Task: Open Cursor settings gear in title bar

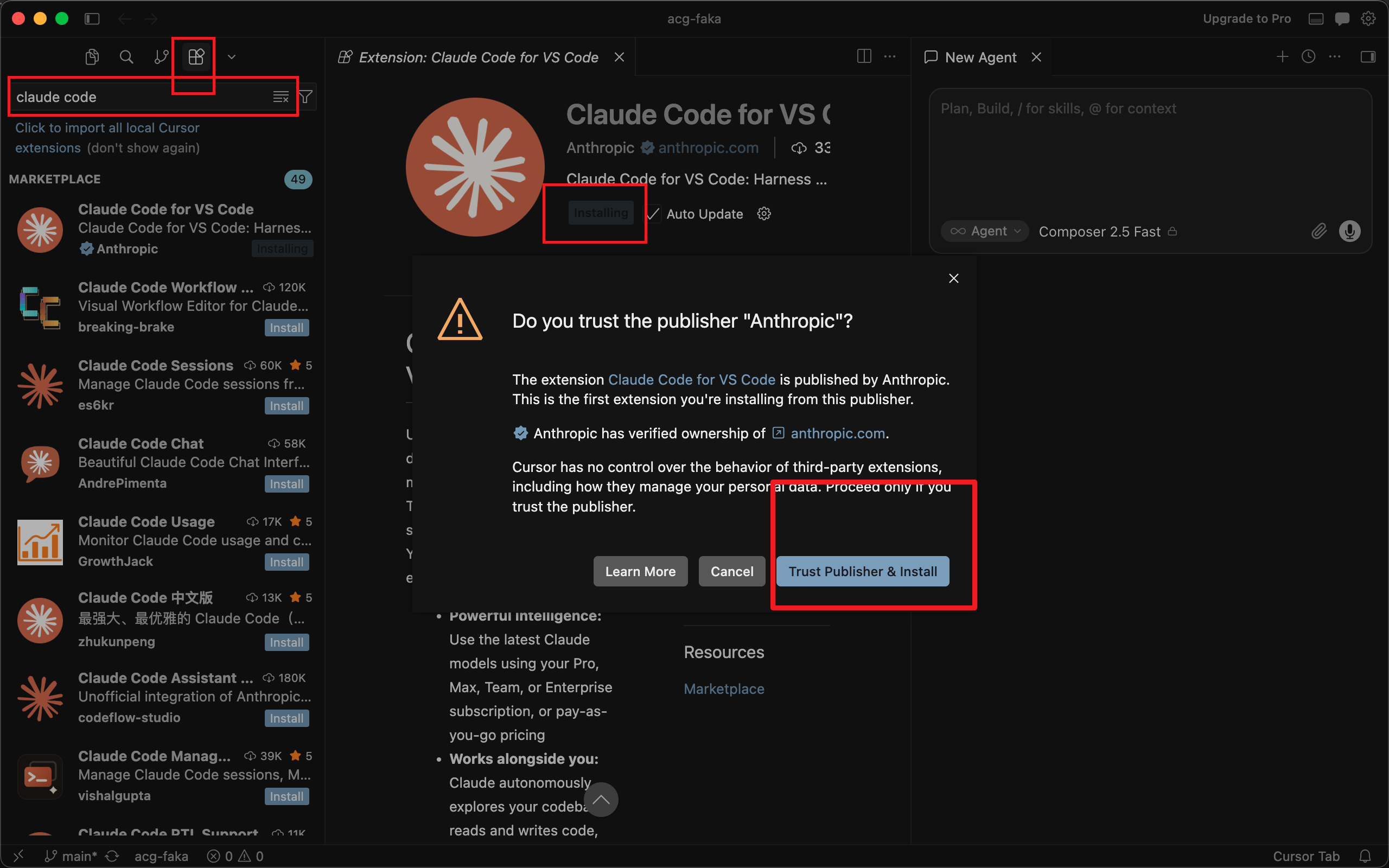Action: tap(1368, 19)
